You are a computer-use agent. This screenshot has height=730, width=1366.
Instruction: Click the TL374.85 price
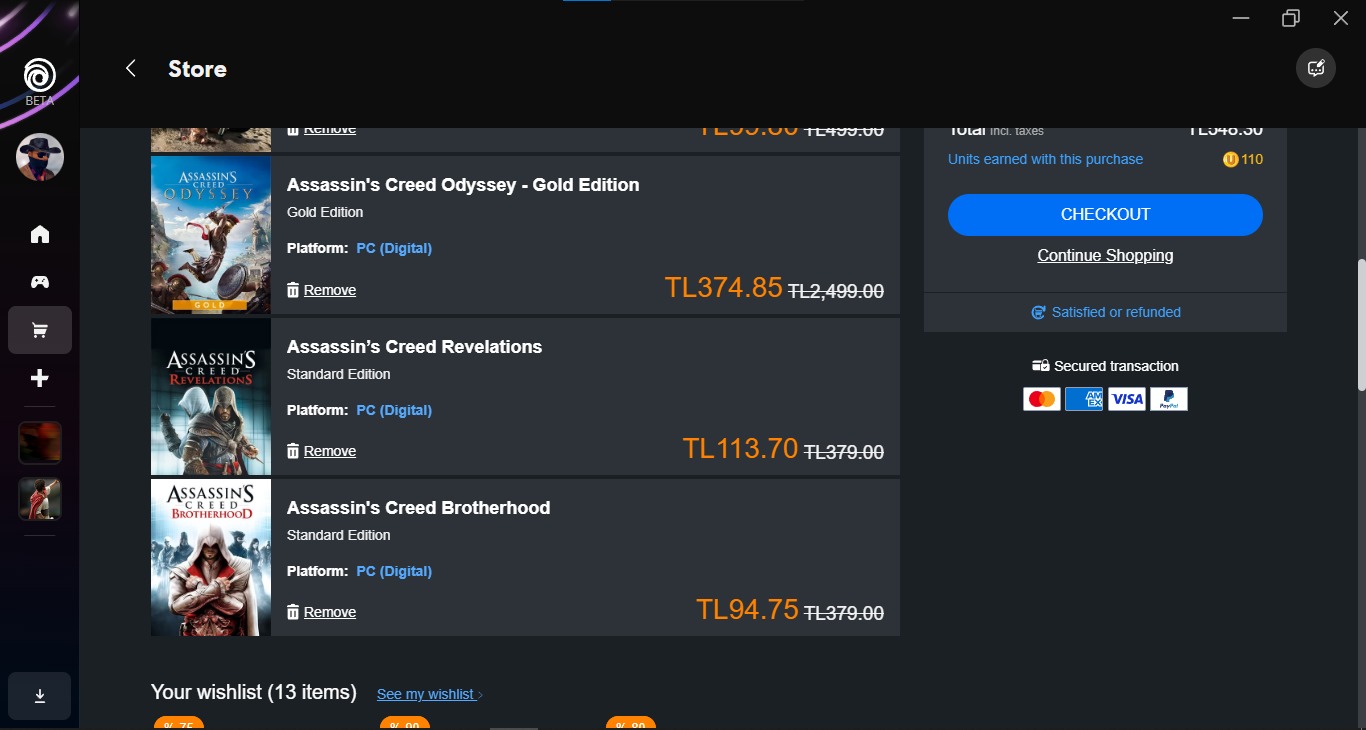pos(723,288)
